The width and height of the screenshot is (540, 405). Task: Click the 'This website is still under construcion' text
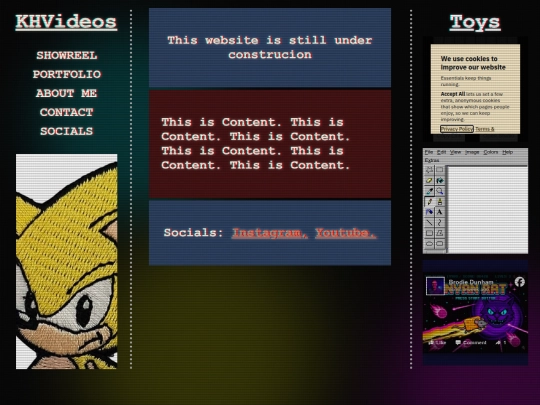270,48
